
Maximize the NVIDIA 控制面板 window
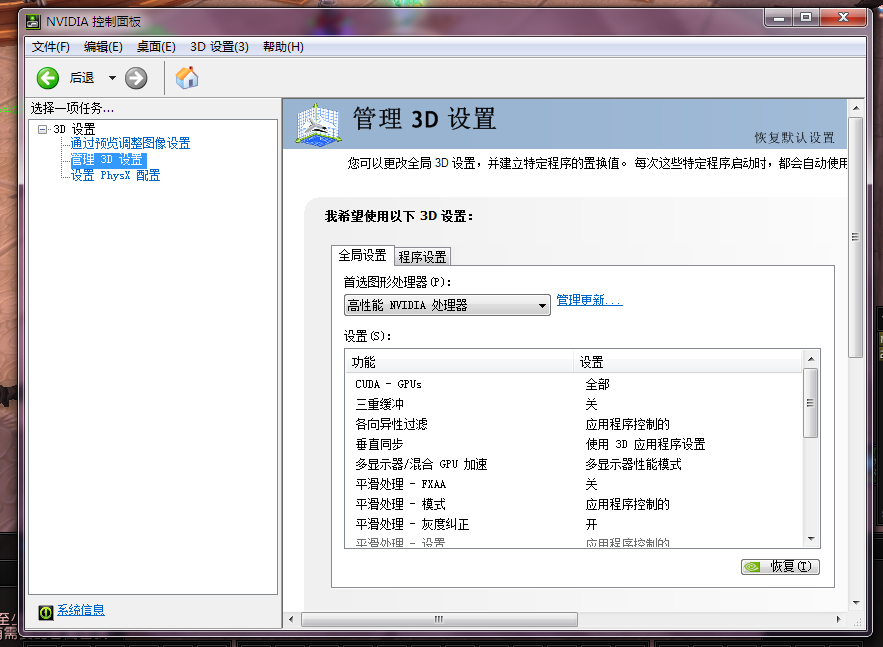pyautogui.click(x=806, y=17)
